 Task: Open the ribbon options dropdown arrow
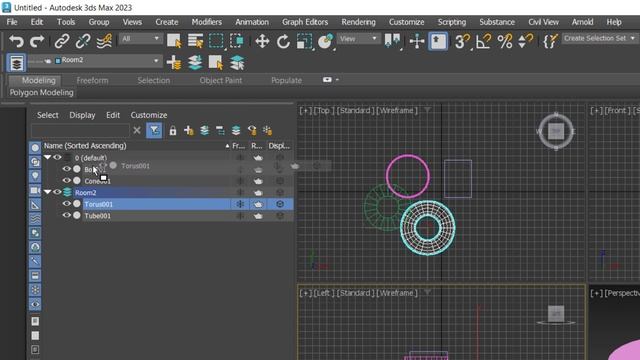pos(337,80)
